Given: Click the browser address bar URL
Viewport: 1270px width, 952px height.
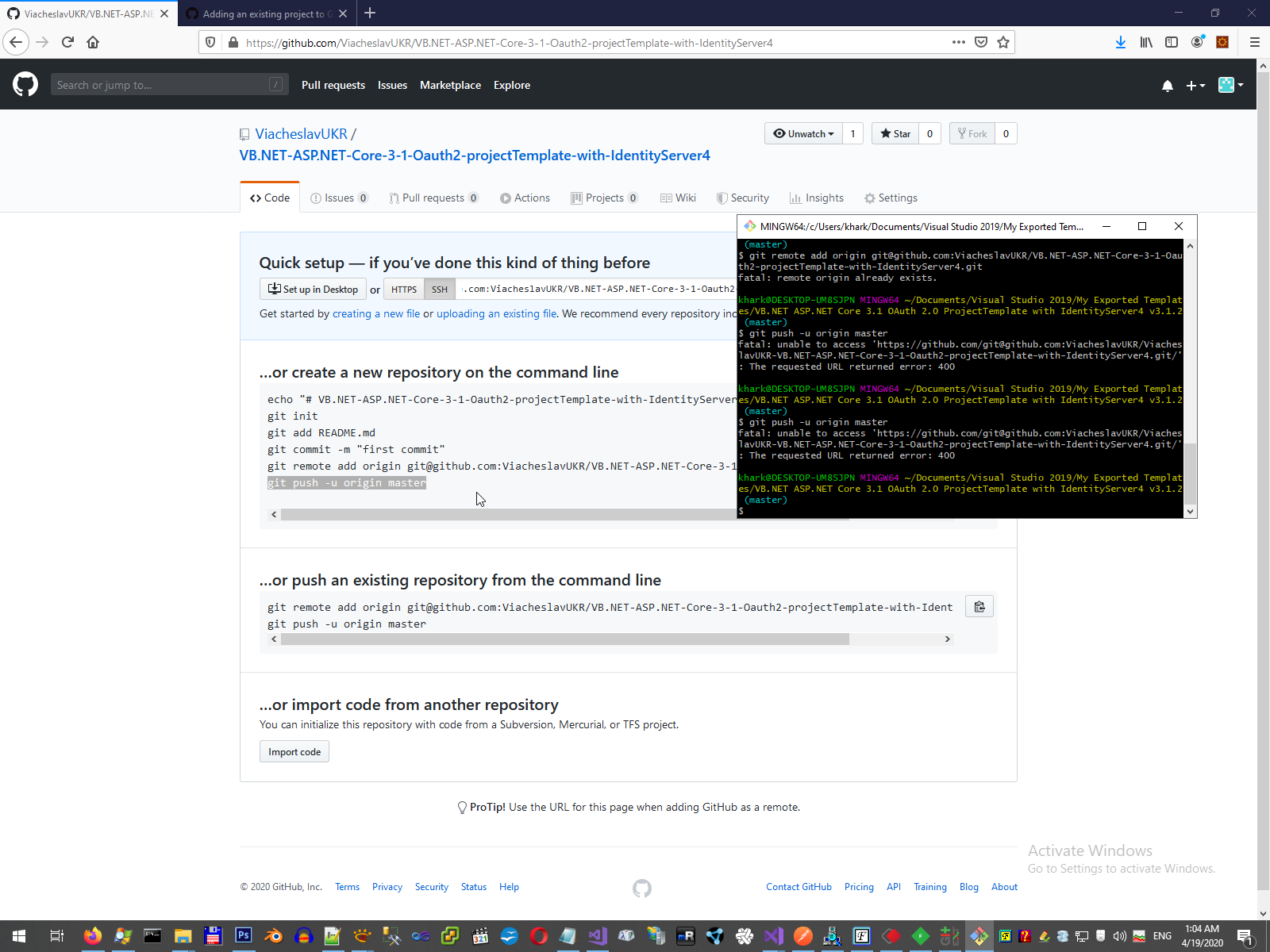Looking at the screenshot, I should pos(509,43).
